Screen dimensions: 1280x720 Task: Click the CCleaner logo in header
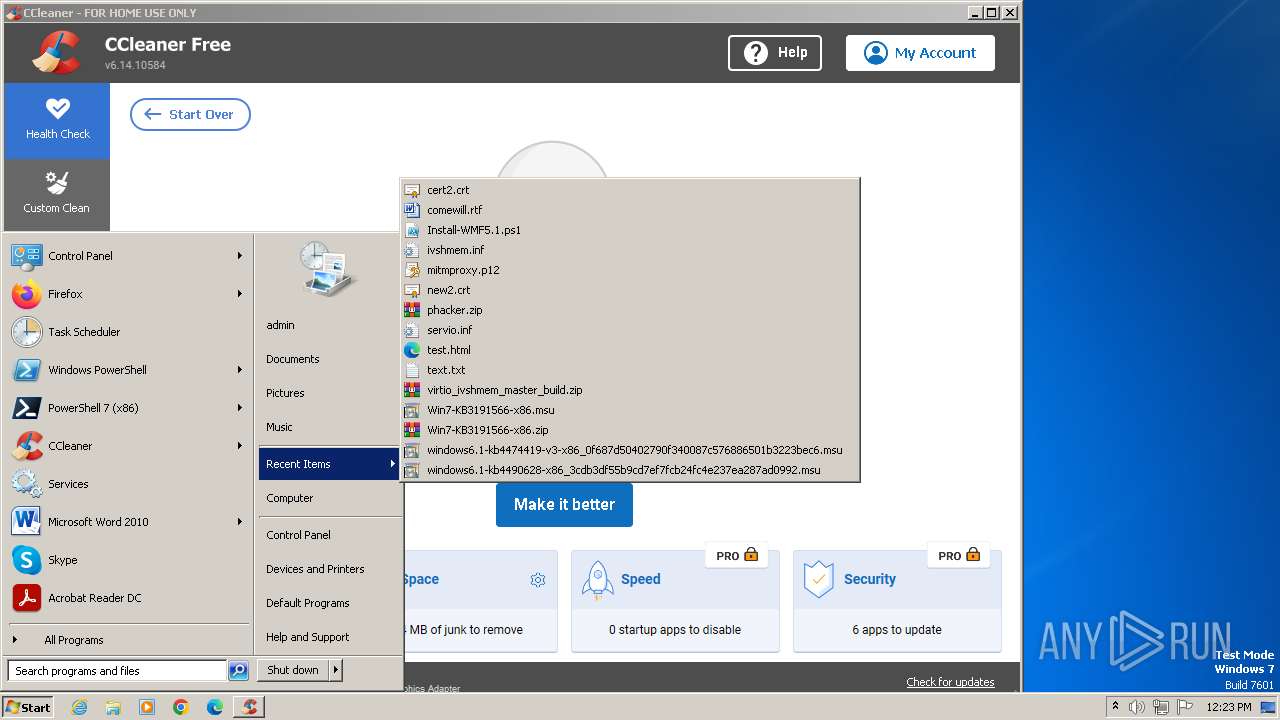[x=56, y=53]
